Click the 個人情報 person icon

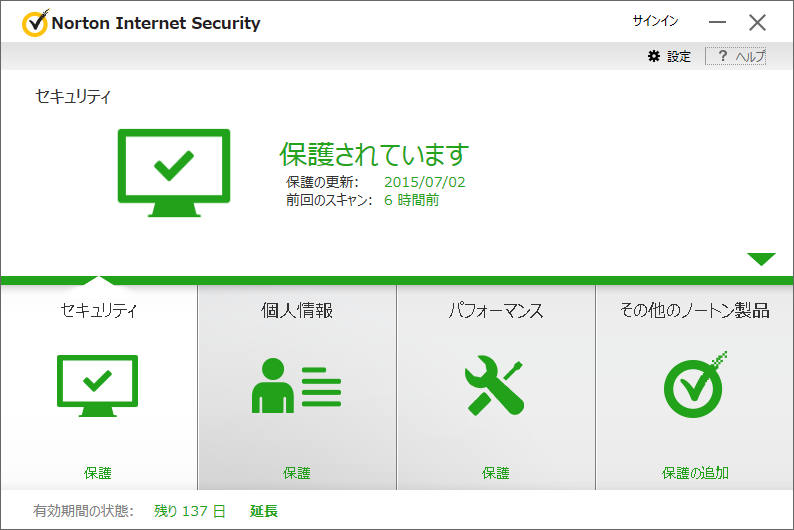pyautogui.click(x=296, y=386)
